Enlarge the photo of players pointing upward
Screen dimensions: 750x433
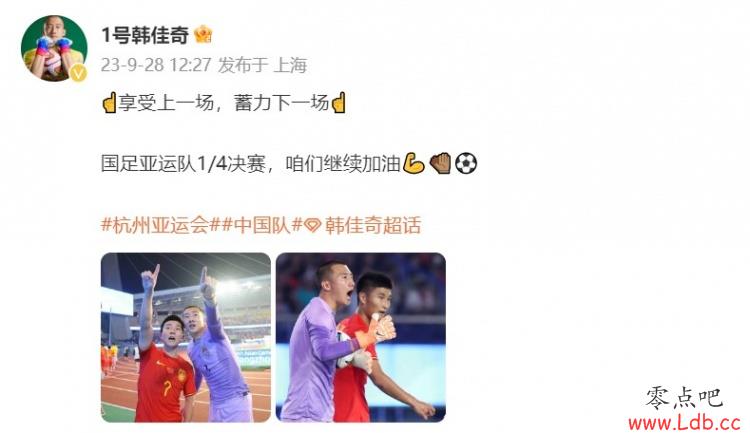click(x=186, y=337)
